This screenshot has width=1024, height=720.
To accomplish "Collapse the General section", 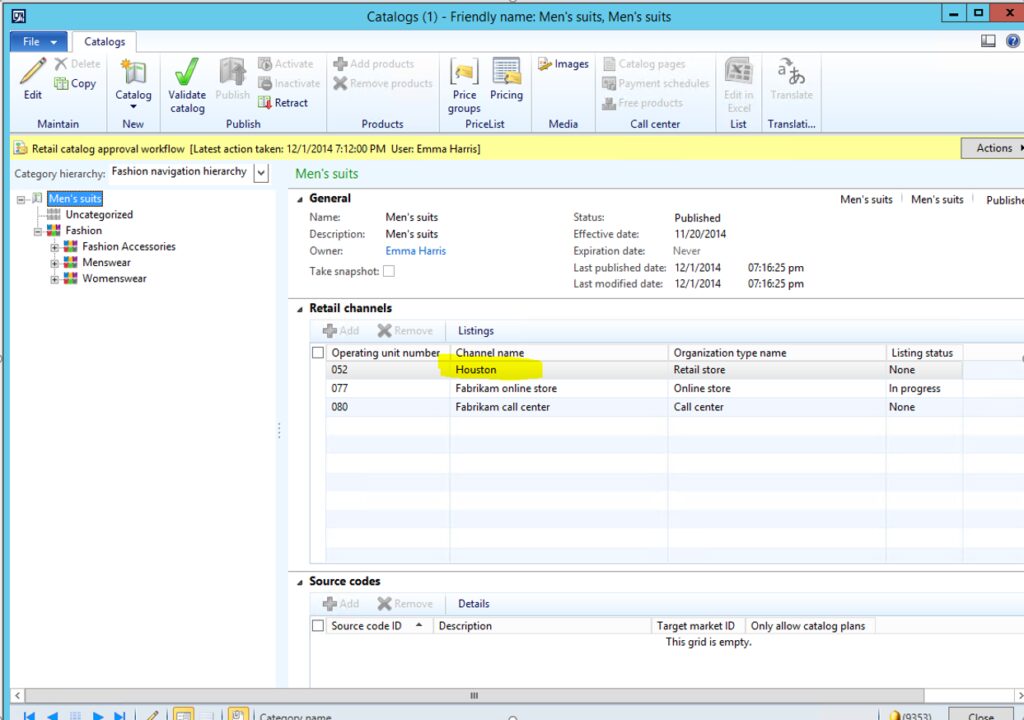I will click(x=300, y=198).
